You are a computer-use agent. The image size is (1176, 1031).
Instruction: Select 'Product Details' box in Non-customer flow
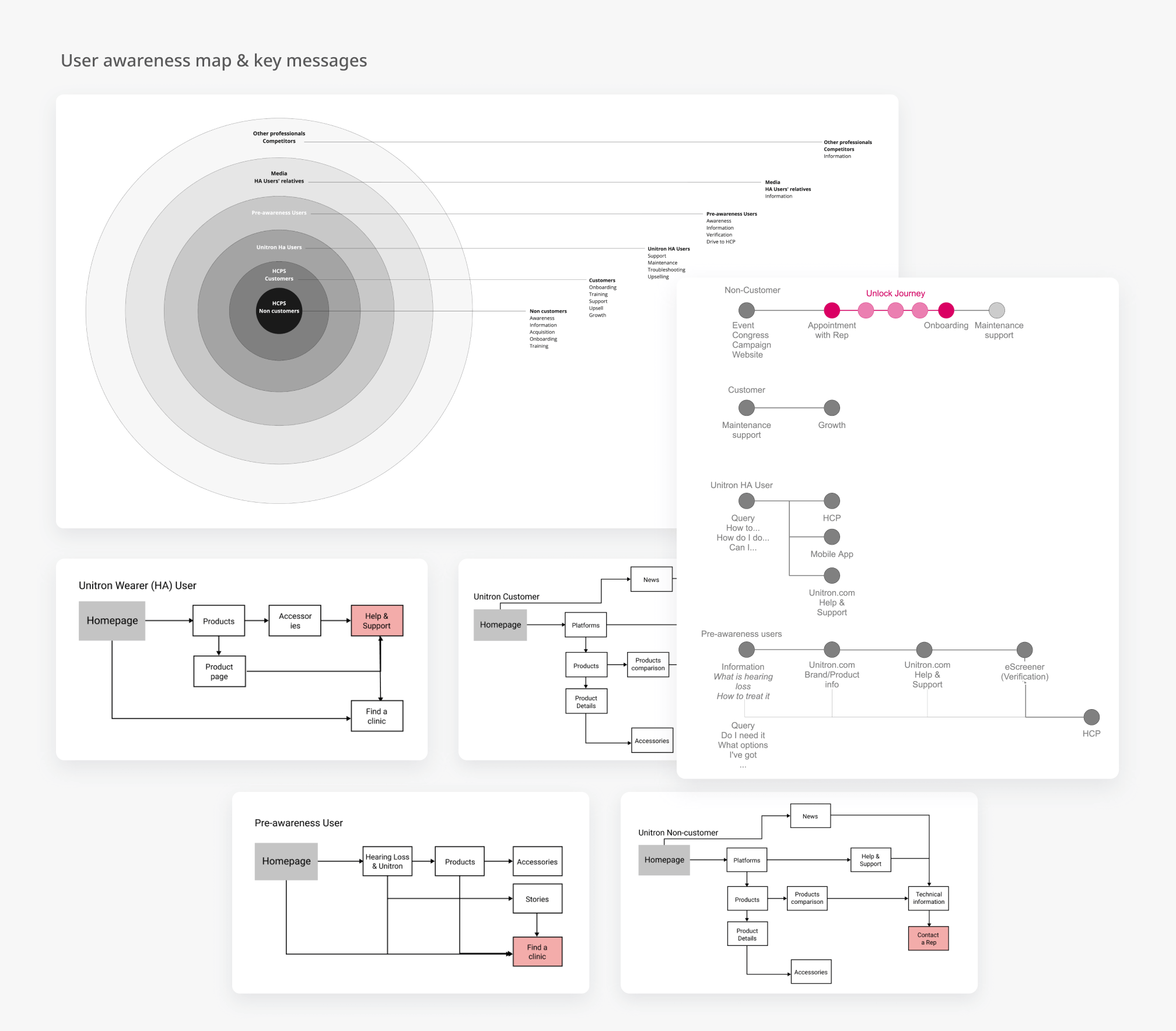(x=747, y=934)
